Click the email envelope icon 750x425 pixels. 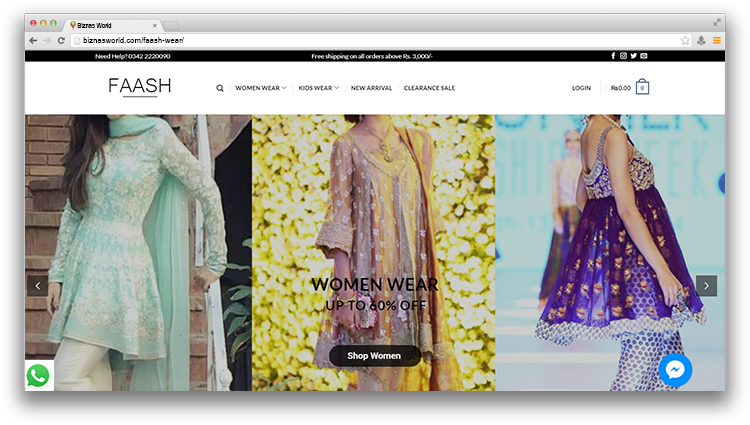pyautogui.click(x=644, y=56)
